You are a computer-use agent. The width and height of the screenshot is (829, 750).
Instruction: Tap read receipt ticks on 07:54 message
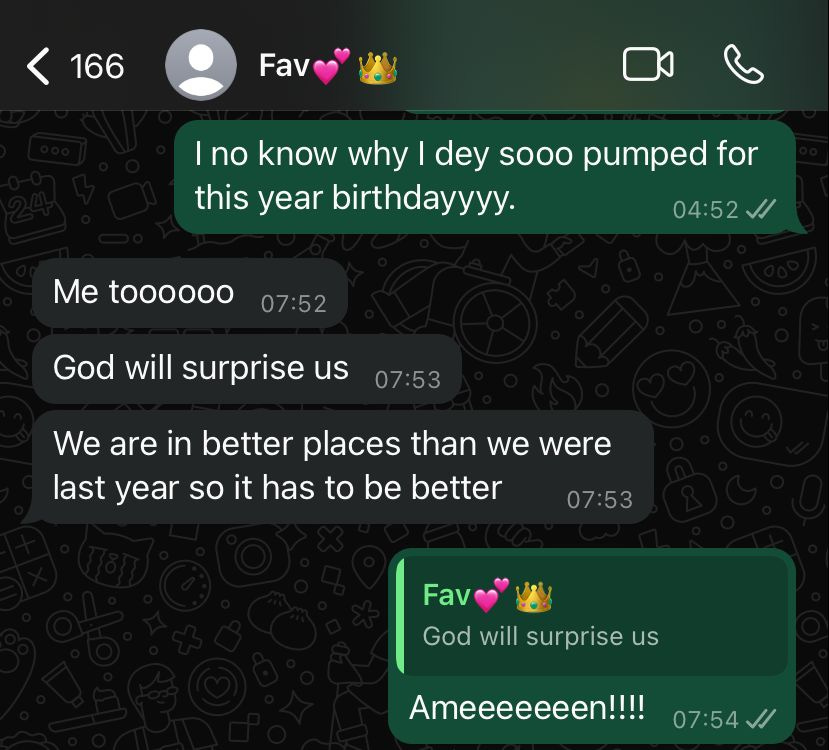(x=760, y=719)
